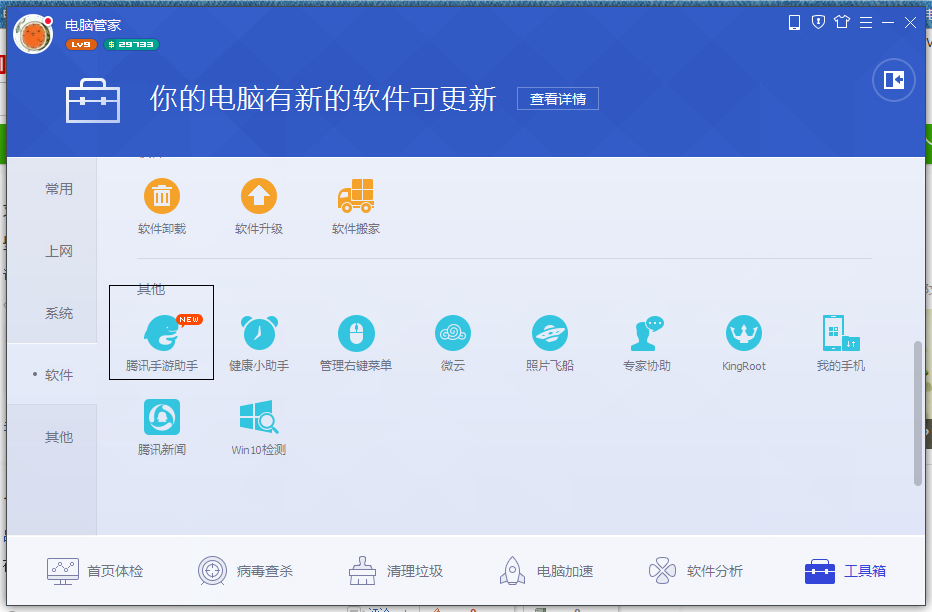Minimize the 电脑管家 window

point(888,23)
